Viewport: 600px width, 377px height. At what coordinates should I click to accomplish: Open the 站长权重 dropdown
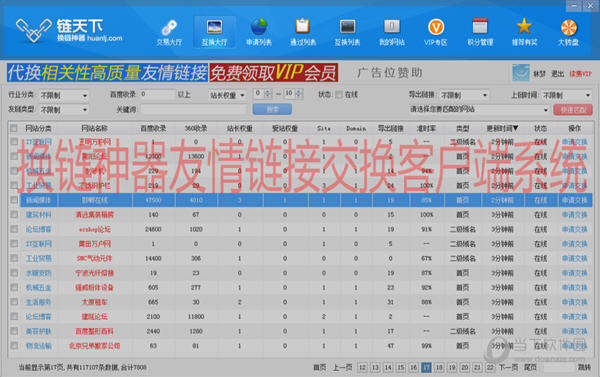click(x=227, y=95)
